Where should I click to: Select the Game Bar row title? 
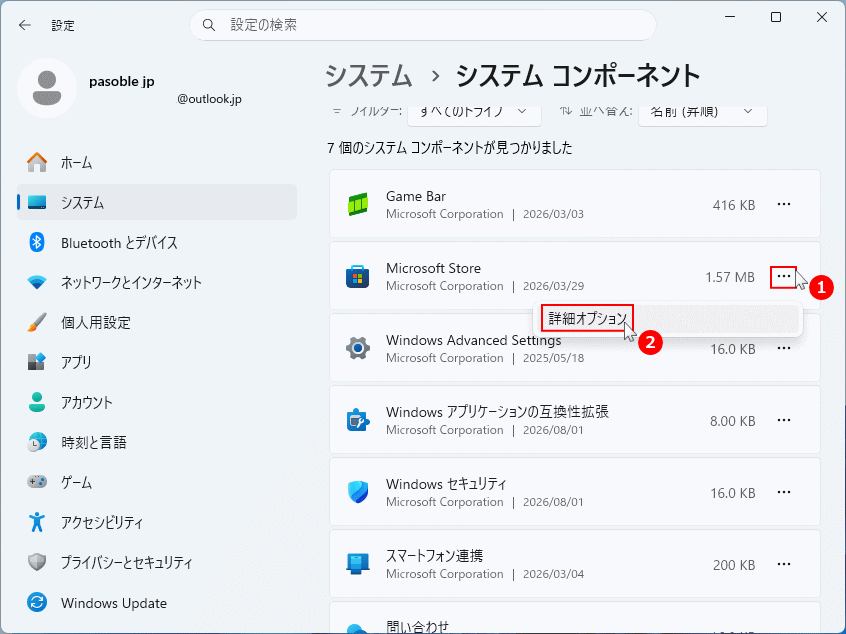(x=415, y=196)
